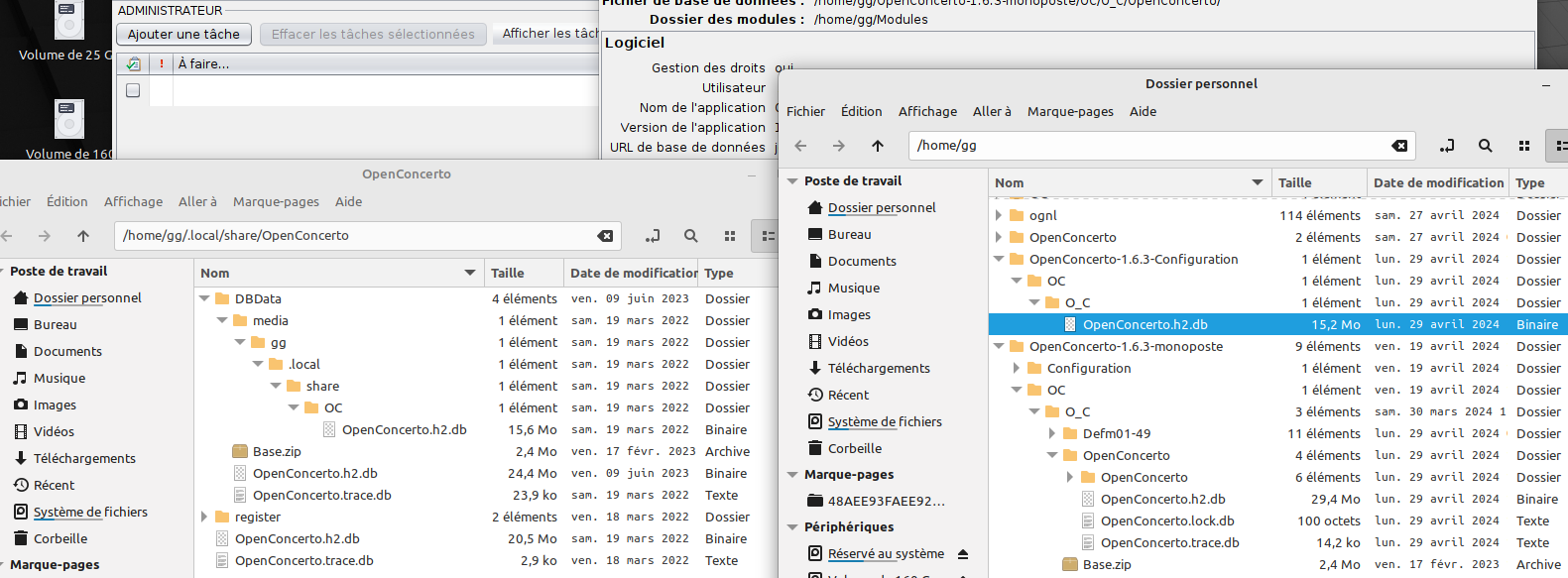Click the Ajouter une tâche button
The height and width of the screenshot is (578, 1568).
click(x=183, y=34)
